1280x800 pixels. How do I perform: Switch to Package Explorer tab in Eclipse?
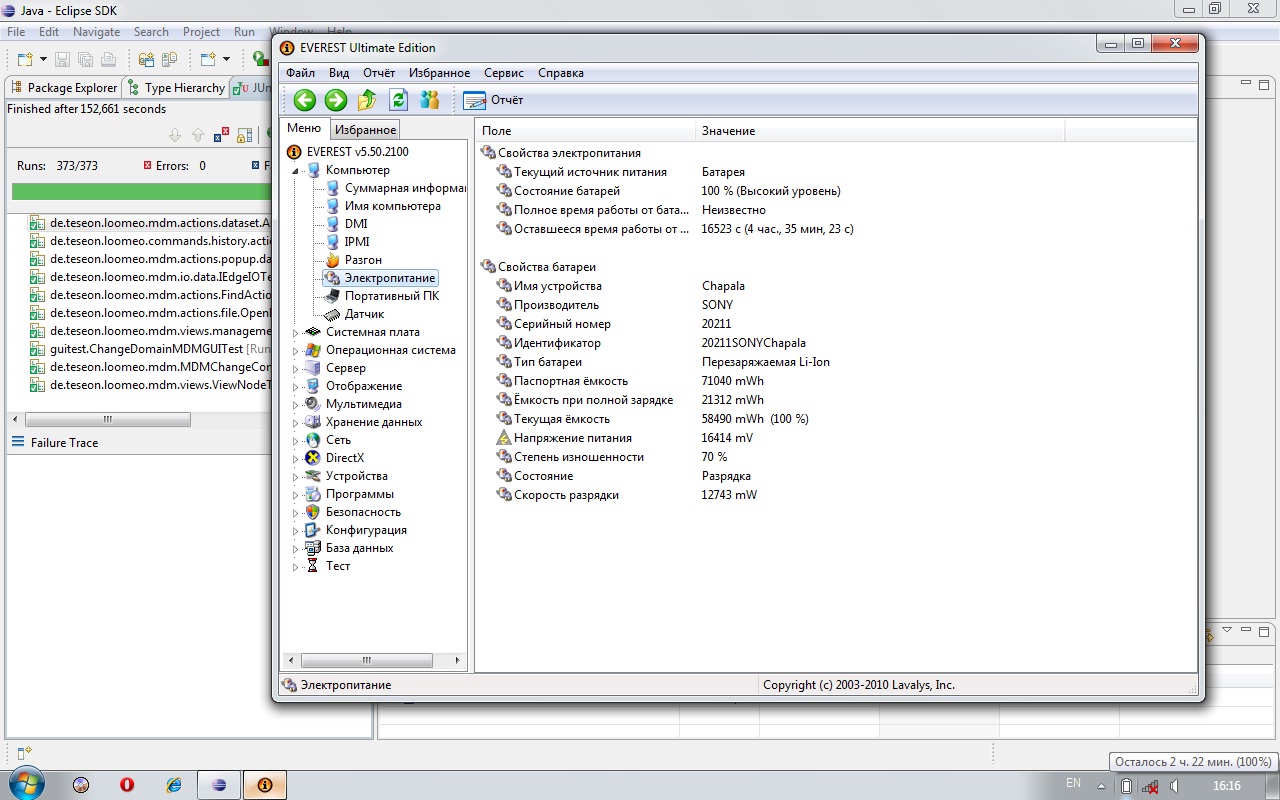(x=63, y=88)
